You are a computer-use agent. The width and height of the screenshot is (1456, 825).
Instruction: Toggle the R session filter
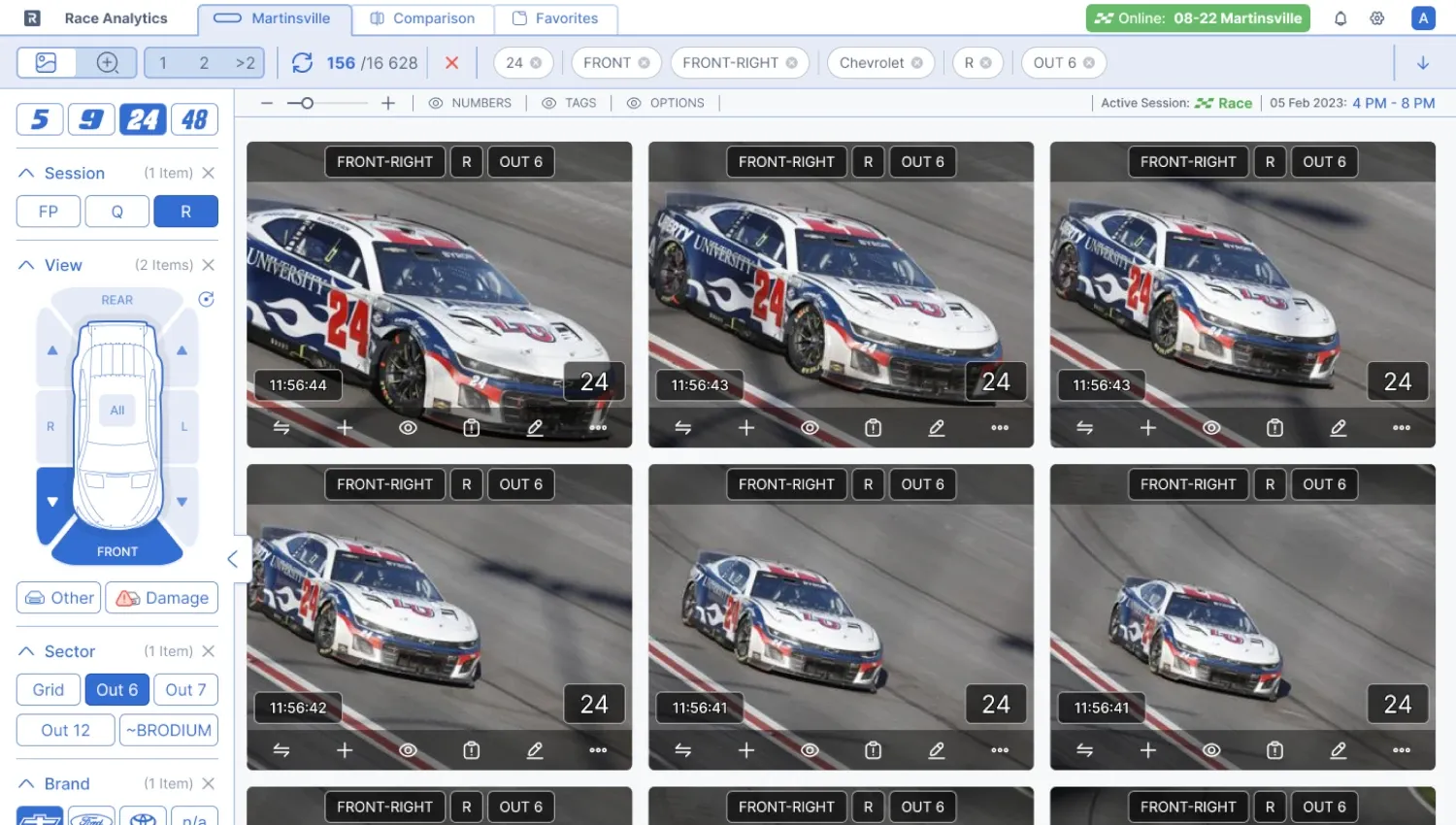185,212
